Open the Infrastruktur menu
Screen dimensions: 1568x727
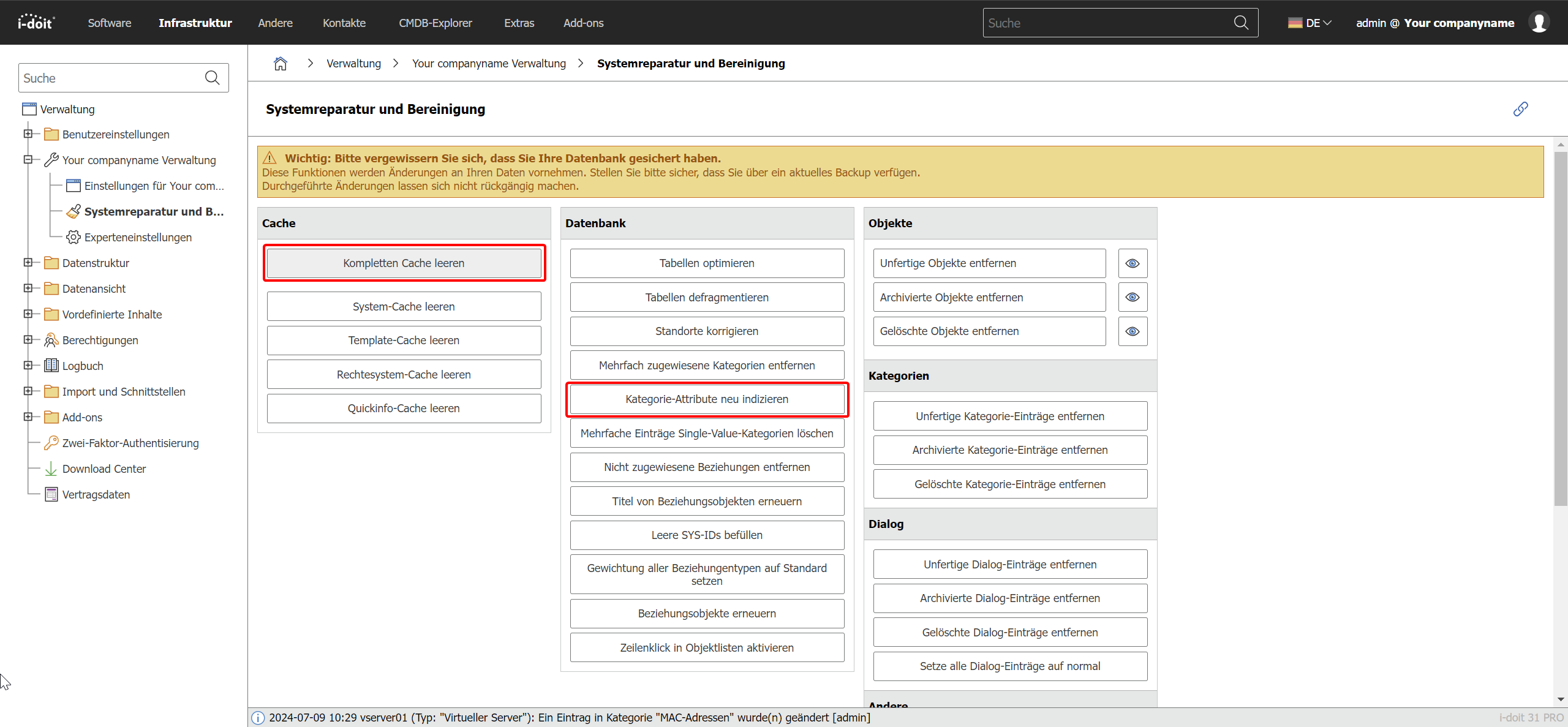click(x=195, y=23)
